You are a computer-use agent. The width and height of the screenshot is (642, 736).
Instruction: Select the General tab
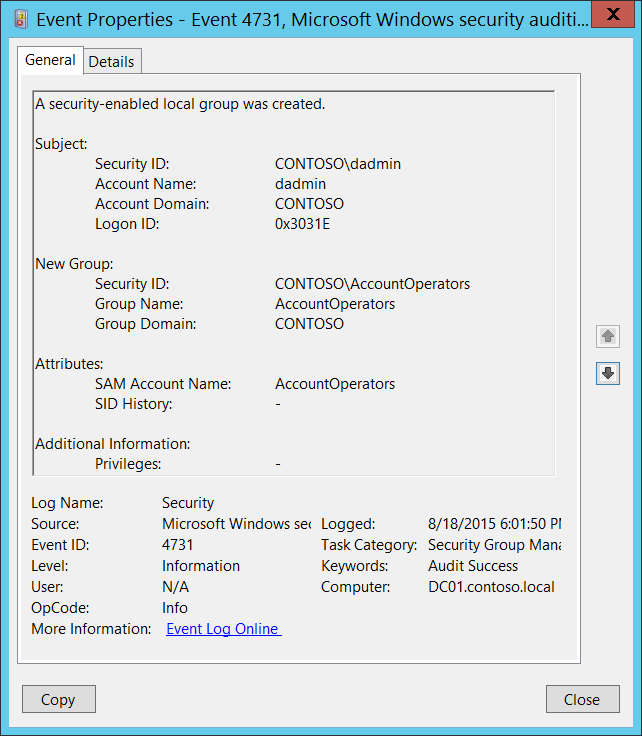tap(50, 60)
